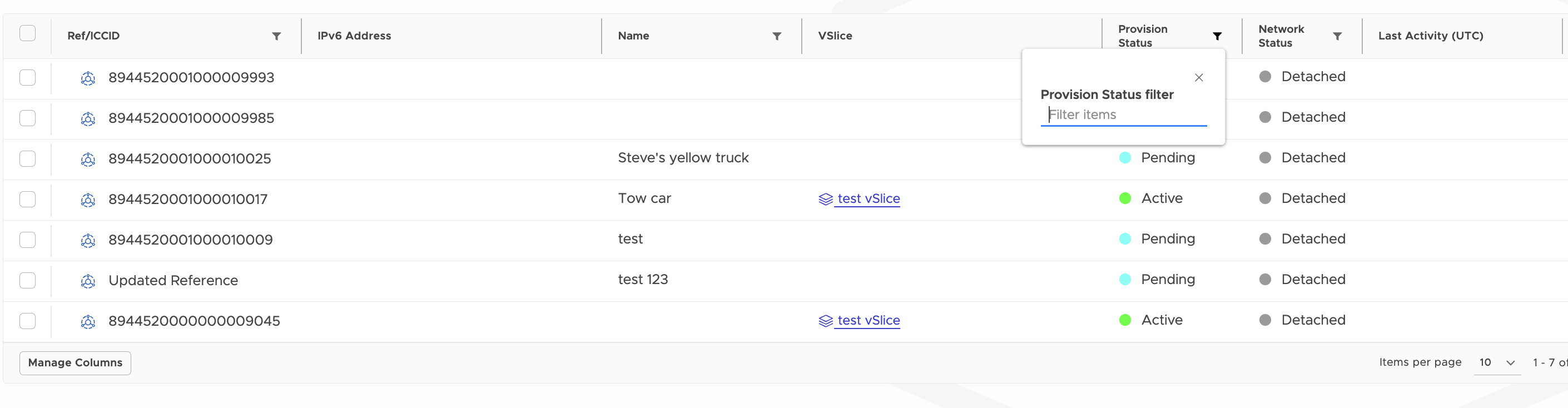Toggle the select-all header checkbox
The width and height of the screenshot is (1568, 408).
click(27, 33)
